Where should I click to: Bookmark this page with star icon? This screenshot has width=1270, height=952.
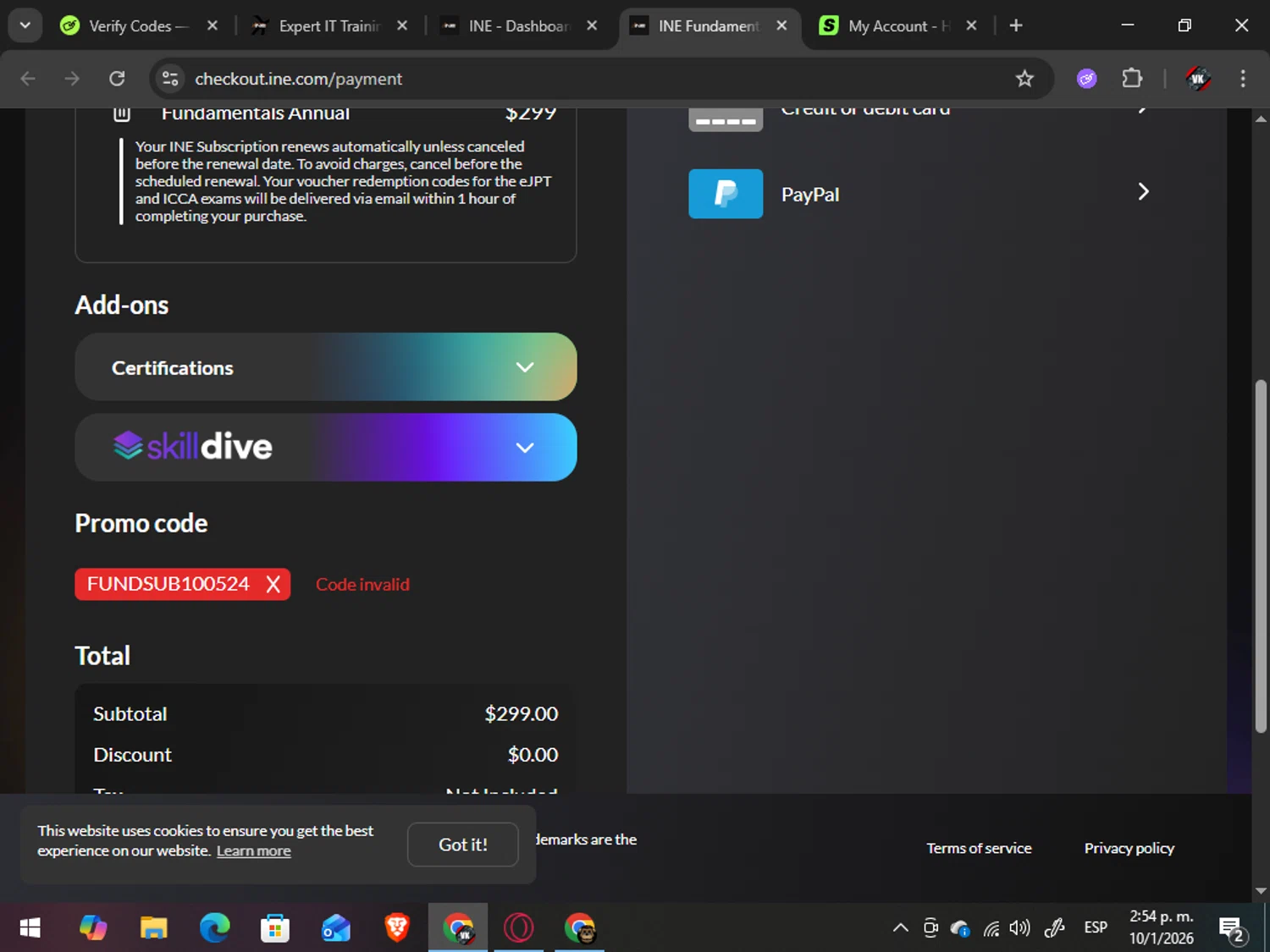pos(1024,79)
